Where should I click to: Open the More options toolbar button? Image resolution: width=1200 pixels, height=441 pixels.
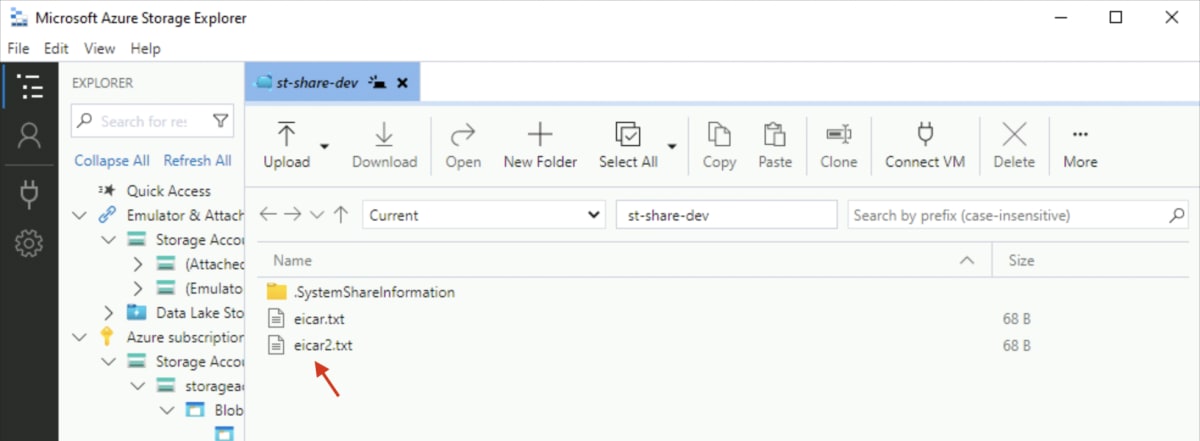tap(1080, 145)
